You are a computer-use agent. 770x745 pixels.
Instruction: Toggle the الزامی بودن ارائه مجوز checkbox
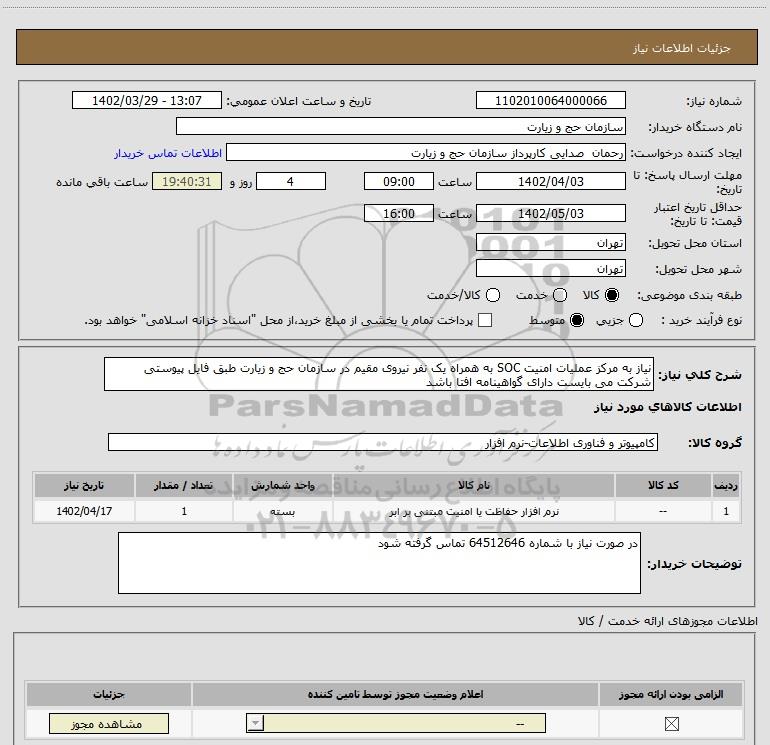(671, 724)
